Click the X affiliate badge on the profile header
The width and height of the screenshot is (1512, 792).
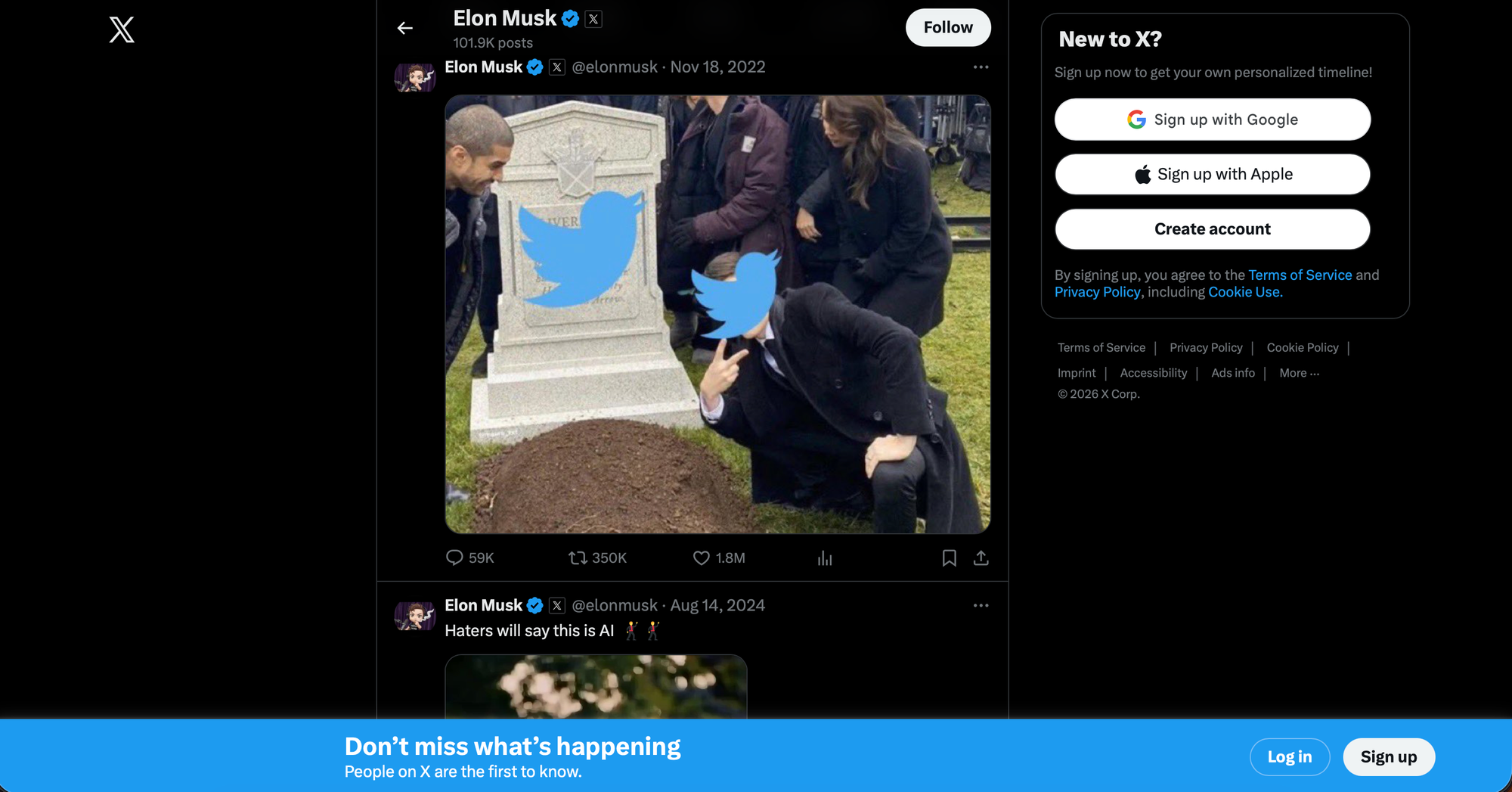point(594,18)
